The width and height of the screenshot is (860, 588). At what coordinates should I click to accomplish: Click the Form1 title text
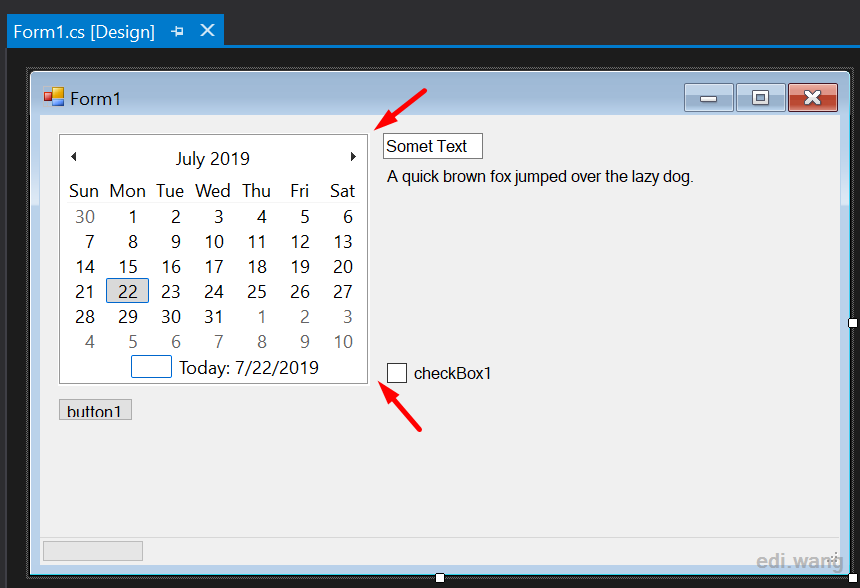pos(95,99)
